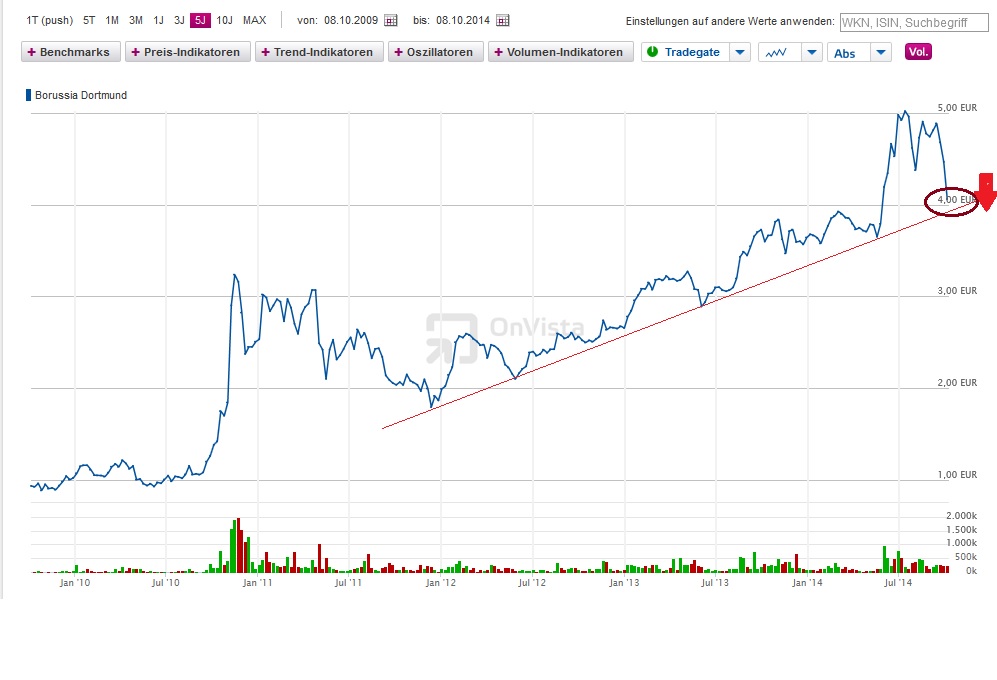The width and height of the screenshot is (997, 680).
Task: Click the green Tradegate status icon
Action: point(652,52)
